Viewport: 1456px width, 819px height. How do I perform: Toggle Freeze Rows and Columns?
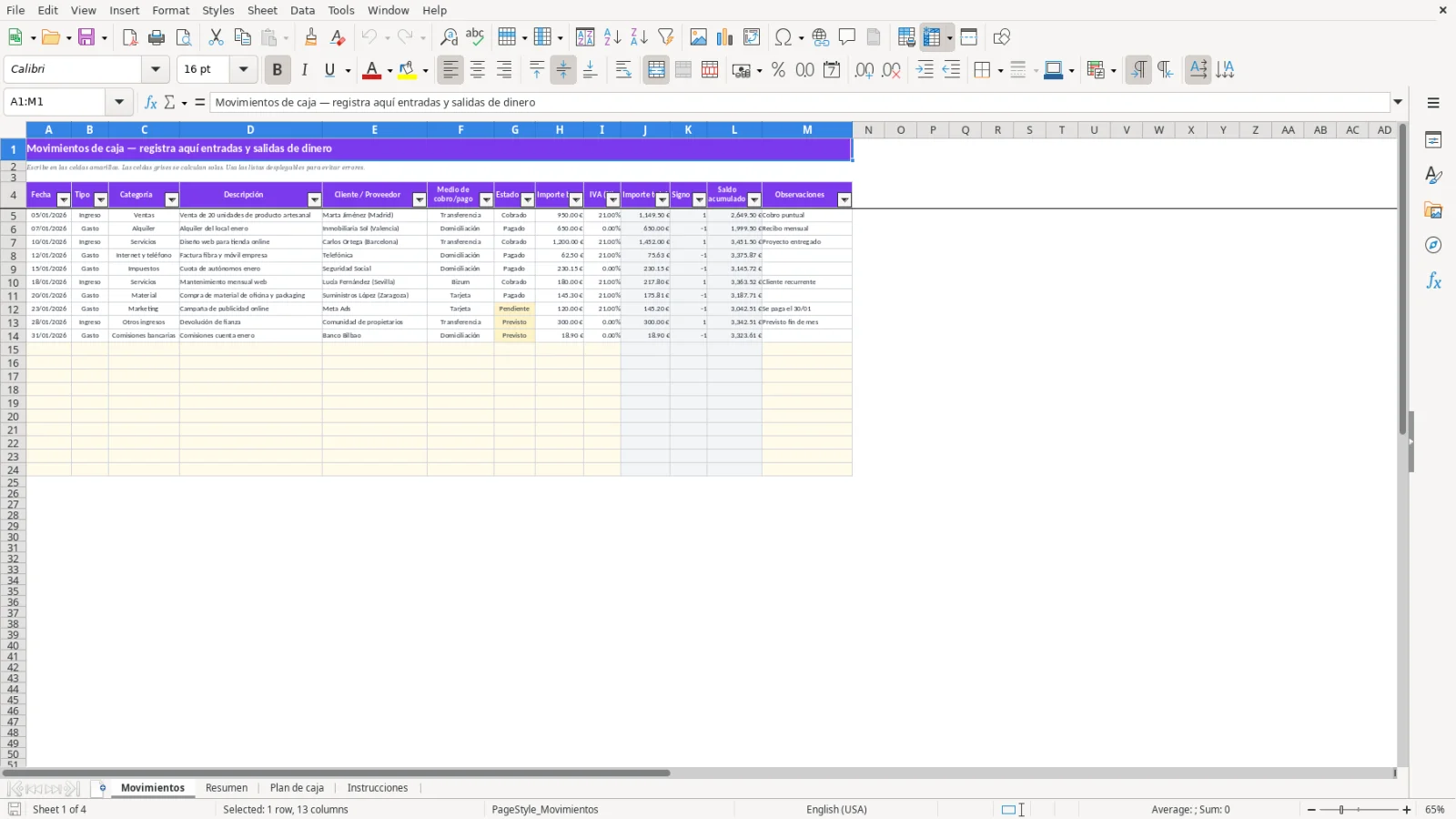(932, 37)
